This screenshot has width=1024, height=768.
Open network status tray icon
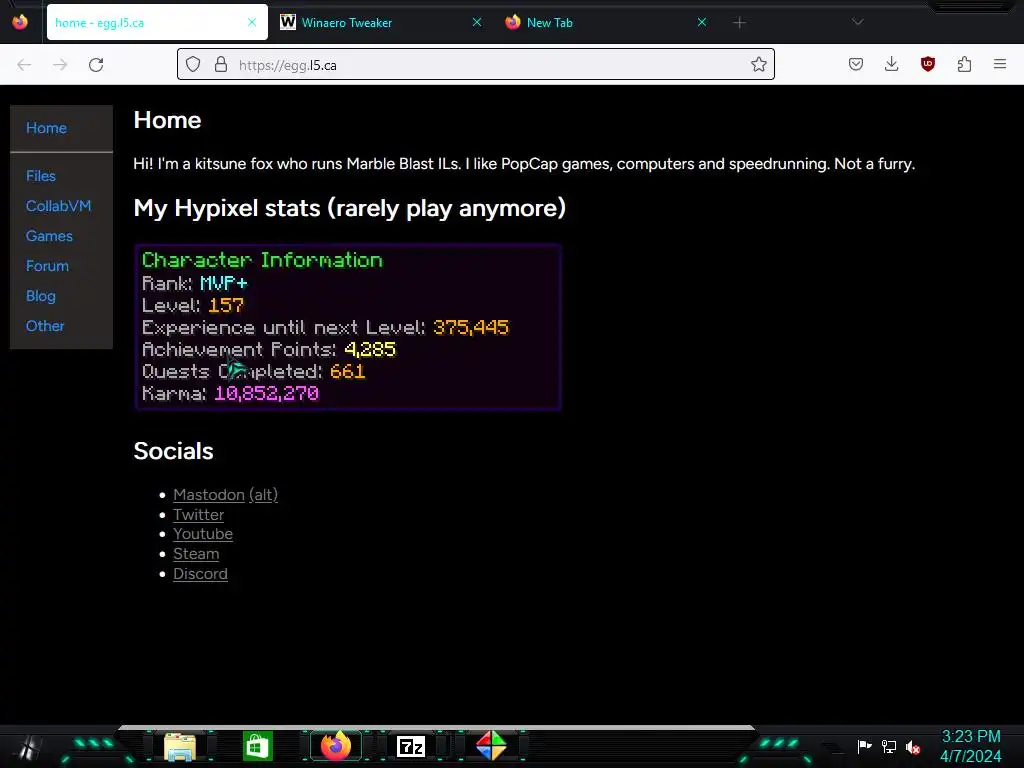coord(889,746)
